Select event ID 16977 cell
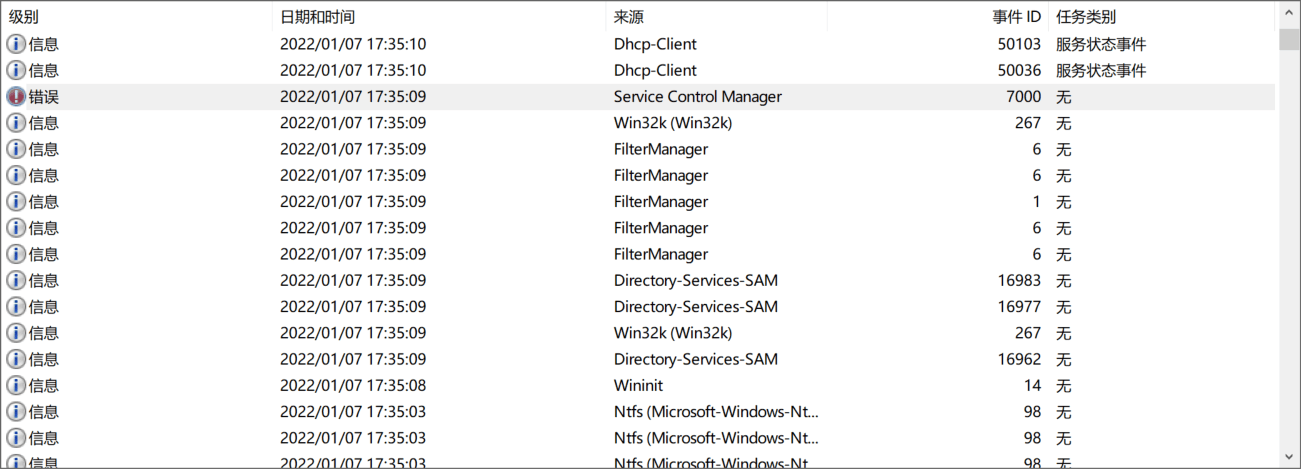Viewport: 1301px width, 469px height. coord(1019,306)
